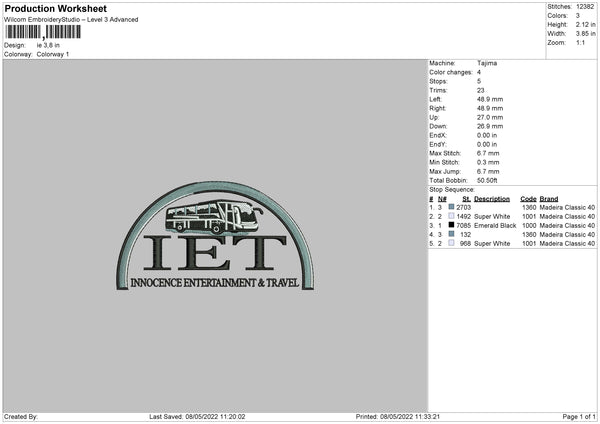Click the design barcode
The height and width of the screenshot is (424, 600).
point(43,32)
